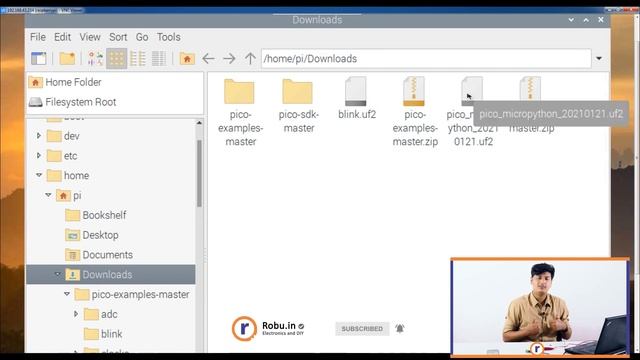Screen dimensions: 640x360
Task: Select pico-examples-master folder icon in file pane
Action: tap(240, 91)
